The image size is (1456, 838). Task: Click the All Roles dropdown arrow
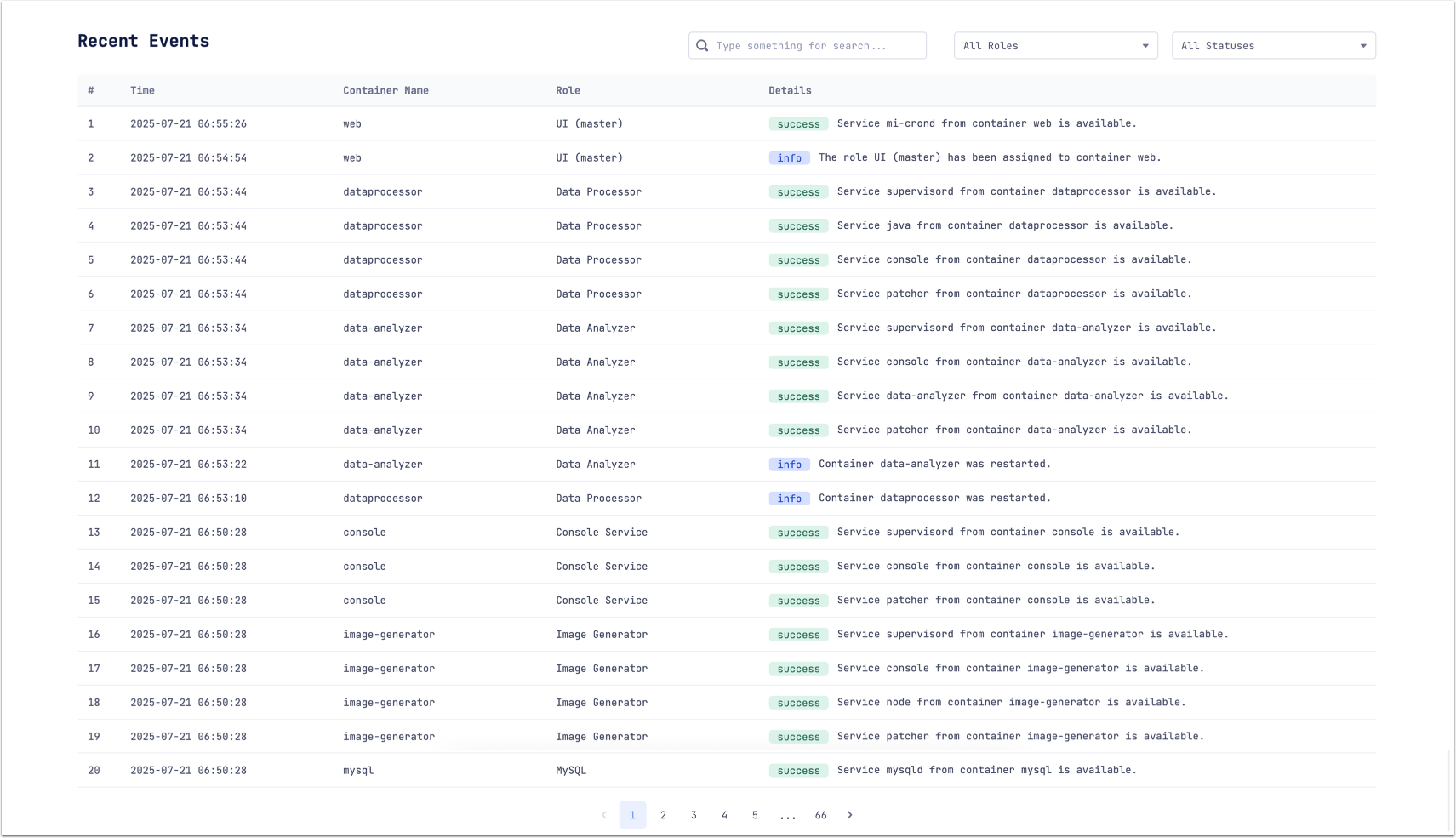pos(1145,46)
